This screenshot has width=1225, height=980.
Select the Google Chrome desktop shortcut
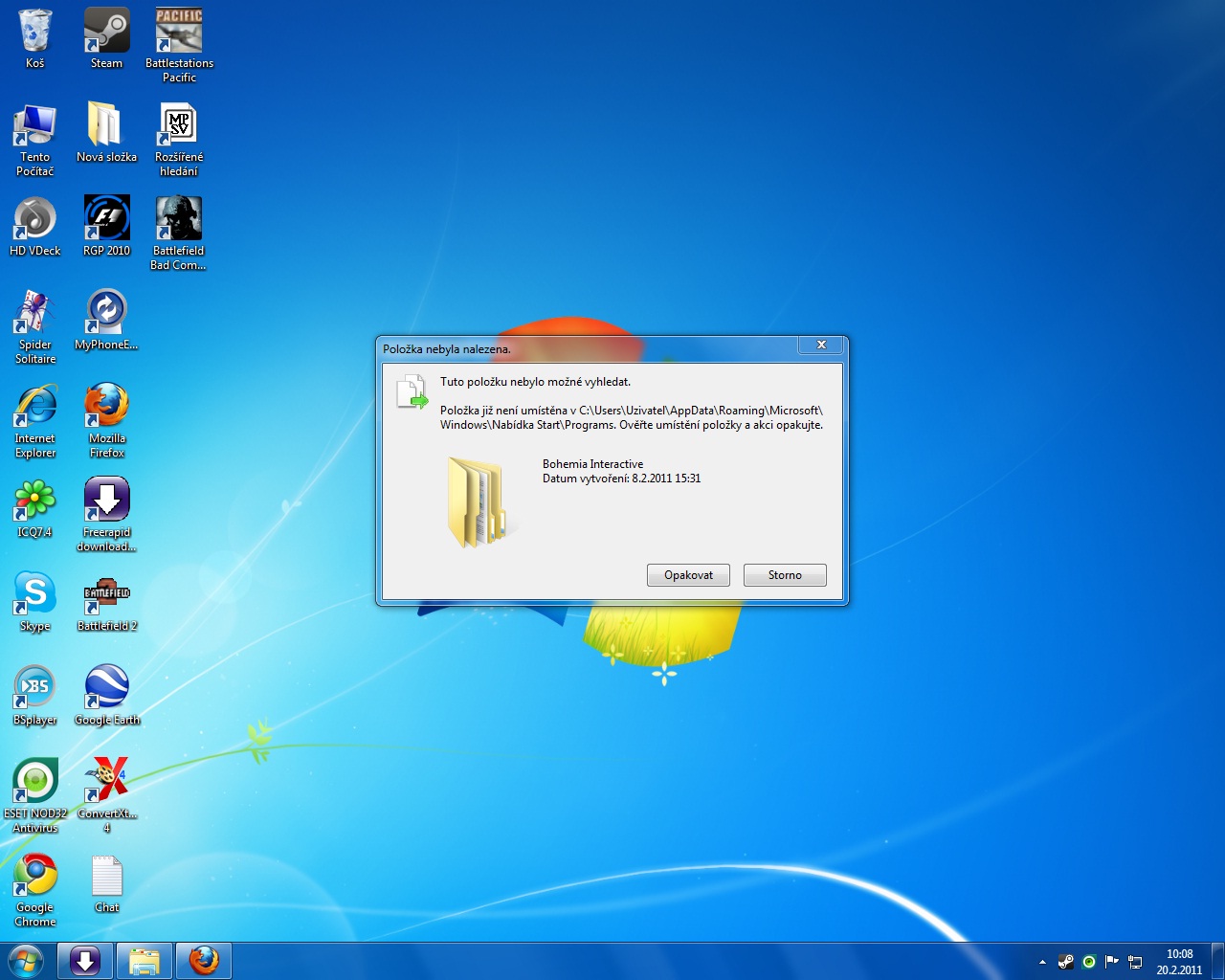[35, 890]
